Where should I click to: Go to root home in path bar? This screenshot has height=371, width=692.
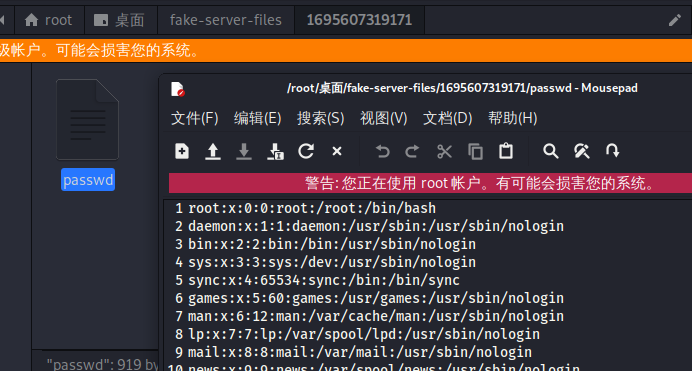(x=49, y=20)
